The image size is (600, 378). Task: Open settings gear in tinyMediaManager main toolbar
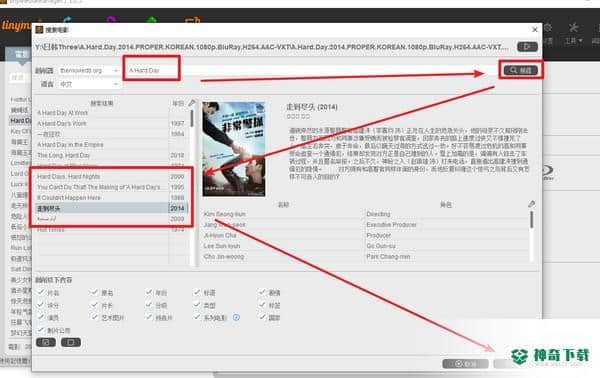coord(548,28)
